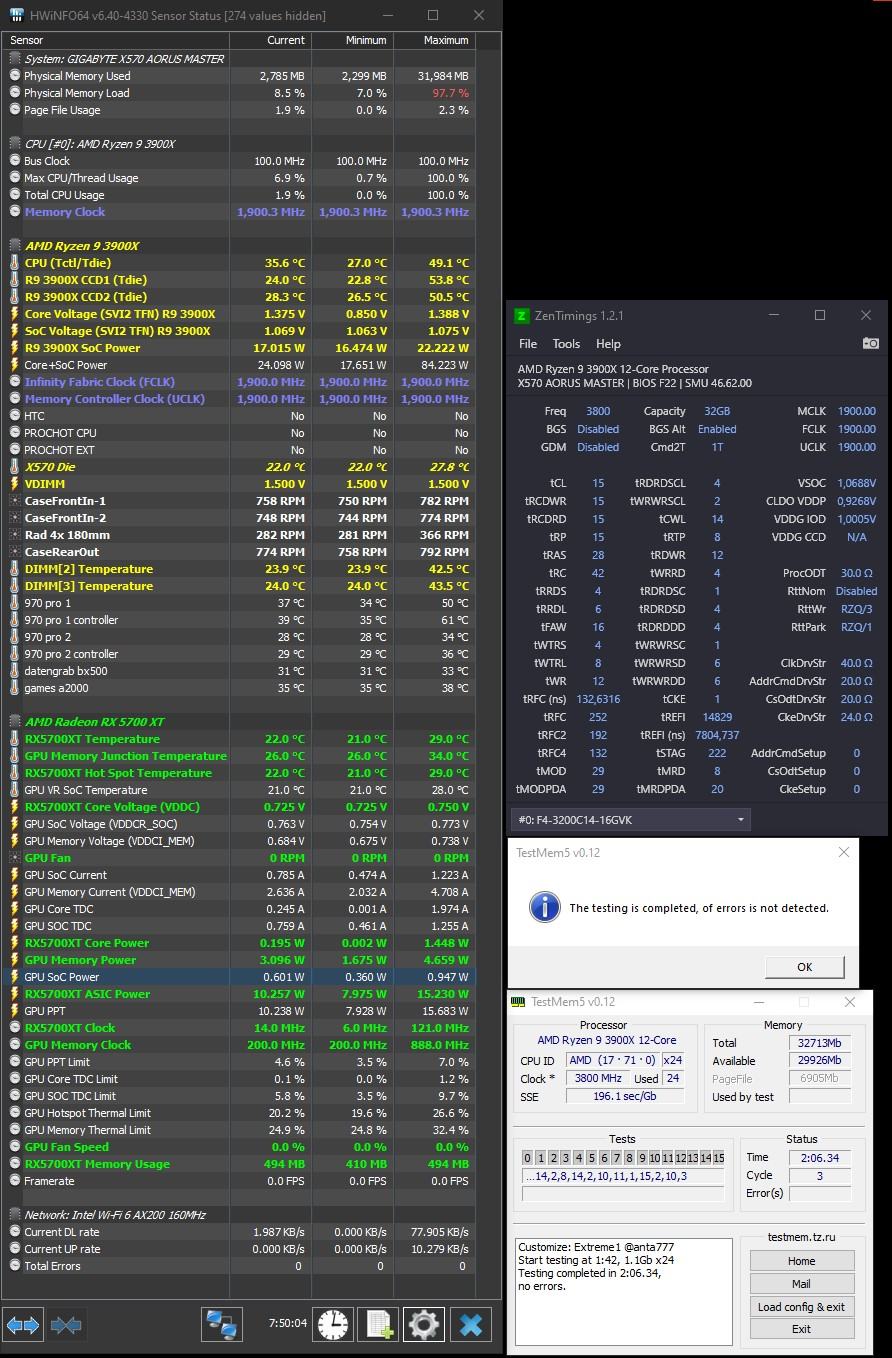
Task: Click the clock icon beside 7:50:04
Action: (333, 1325)
